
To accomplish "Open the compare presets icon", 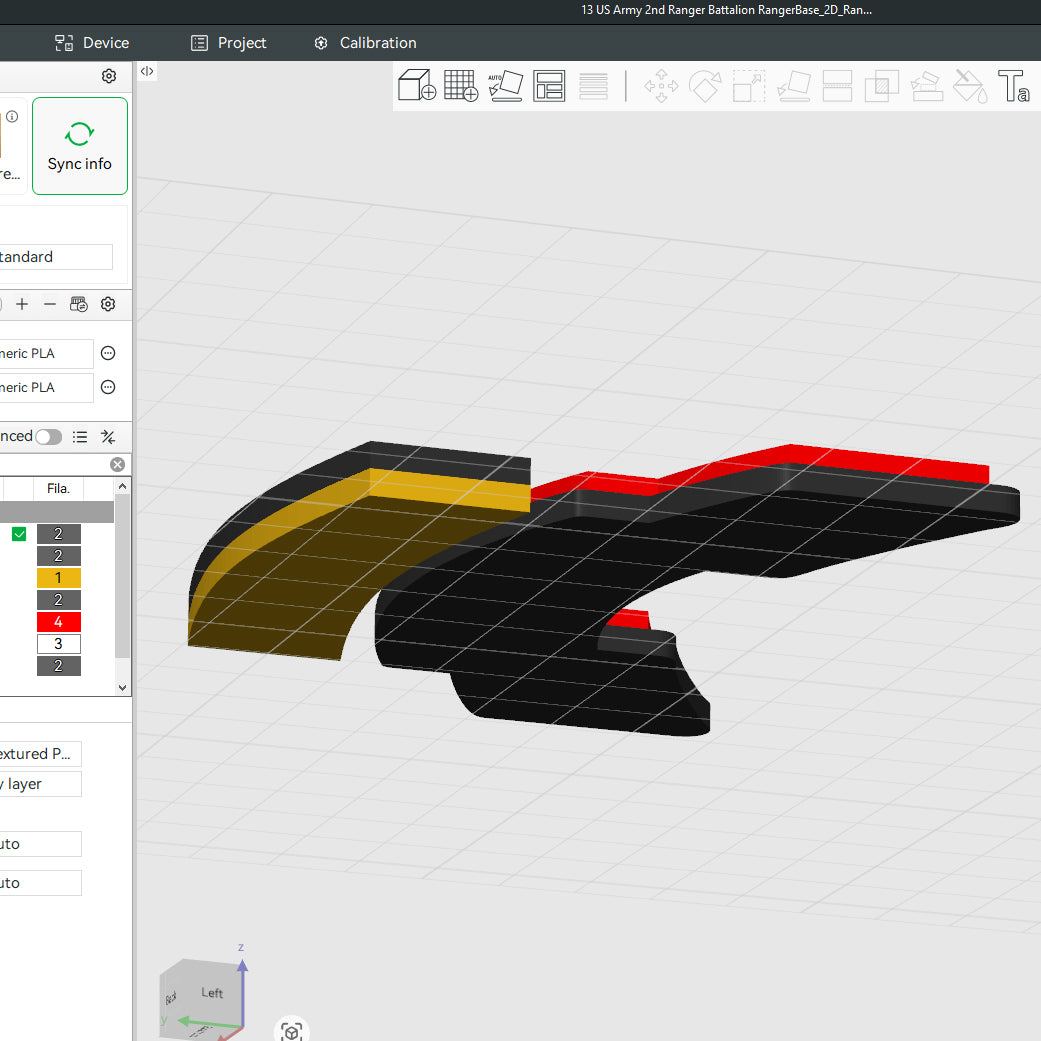I will [108, 437].
